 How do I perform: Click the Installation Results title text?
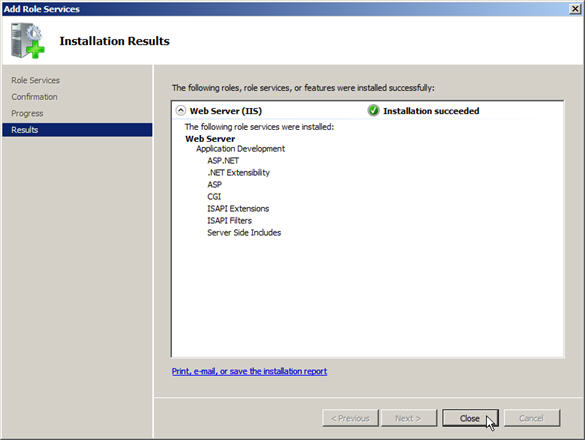[115, 41]
